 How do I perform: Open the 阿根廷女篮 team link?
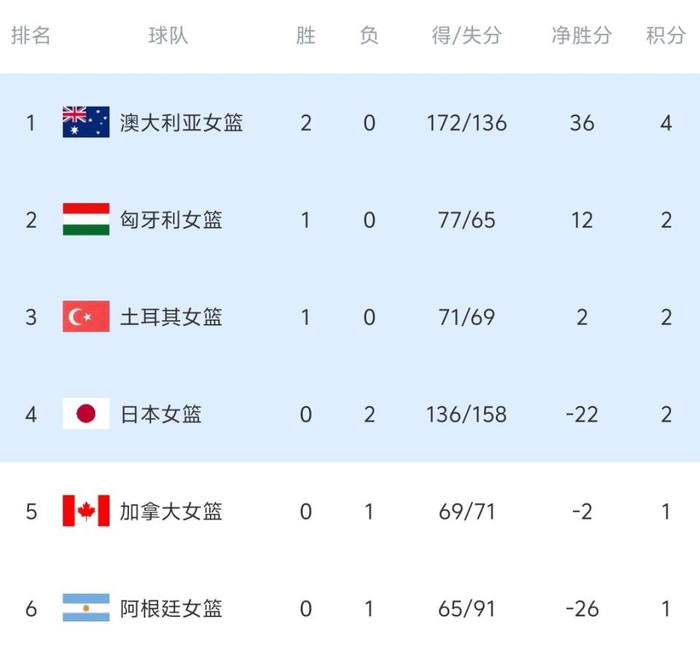click(x=170, y=608)
